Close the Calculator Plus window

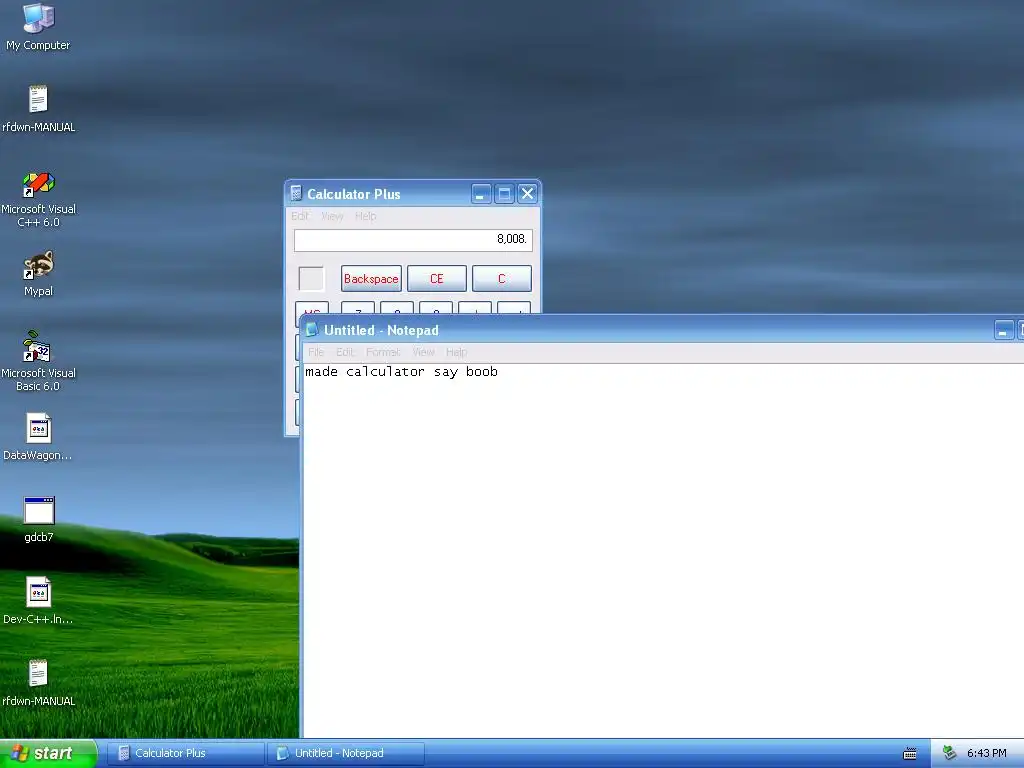(527, 194)
